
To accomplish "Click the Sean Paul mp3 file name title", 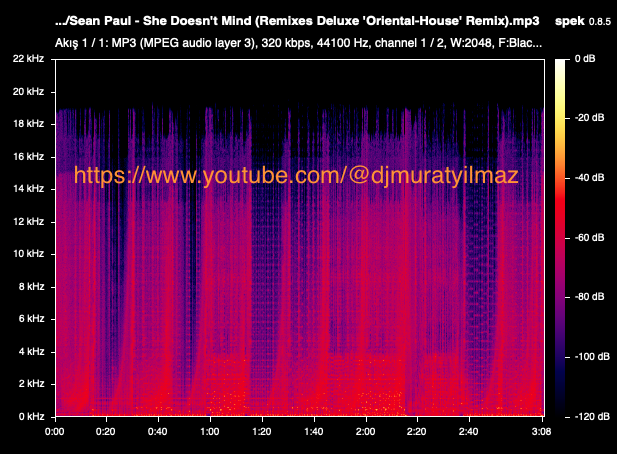I will click(x=297, y=21).
